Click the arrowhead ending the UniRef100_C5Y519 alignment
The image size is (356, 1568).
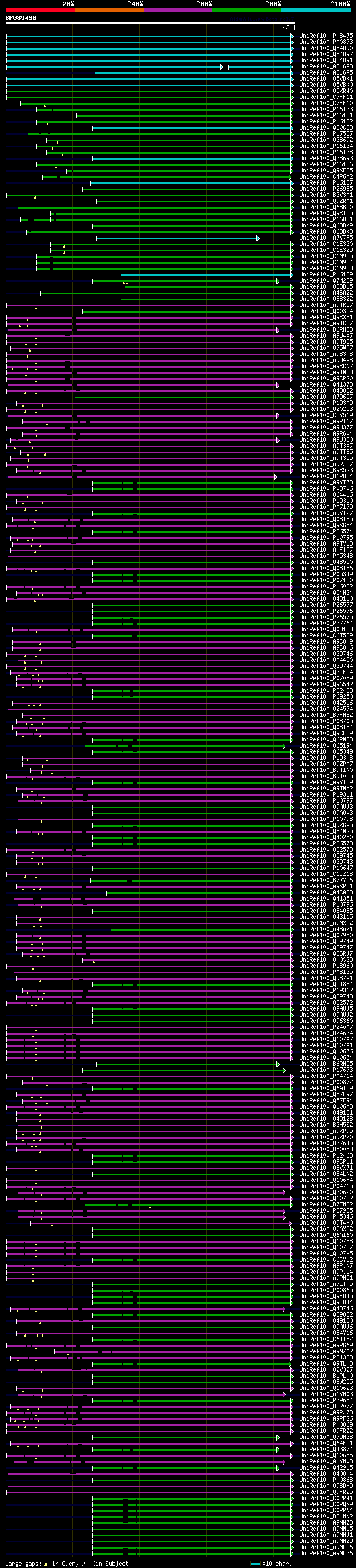278,415
